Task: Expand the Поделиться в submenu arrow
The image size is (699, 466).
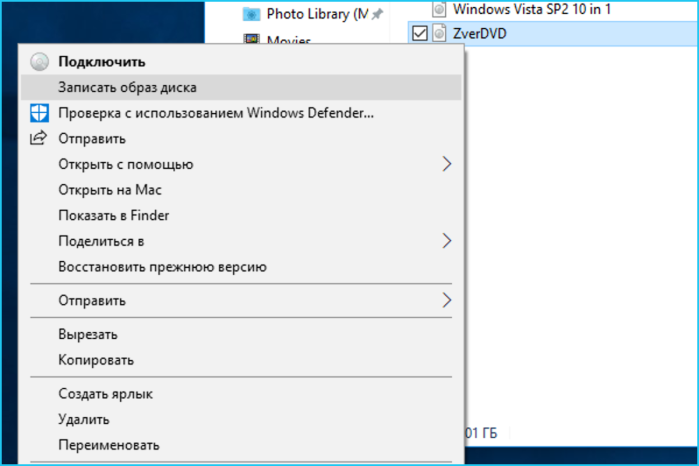Action: point(447,241)
